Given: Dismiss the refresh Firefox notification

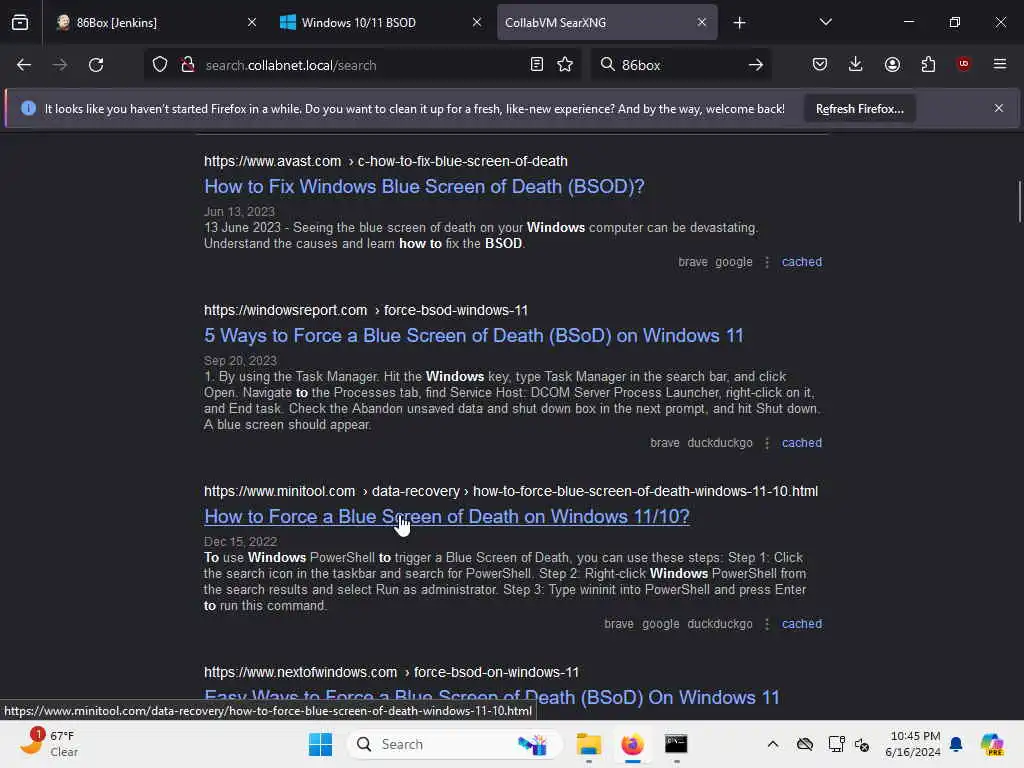Looking at the screenshot, I should click(x=999, y=108).
